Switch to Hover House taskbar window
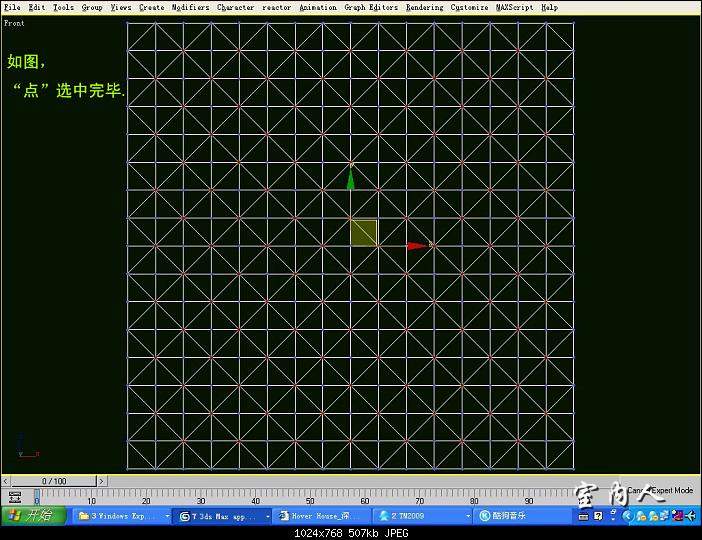The height and width of the screenshot is (540, 702). (x=322, y=516)
